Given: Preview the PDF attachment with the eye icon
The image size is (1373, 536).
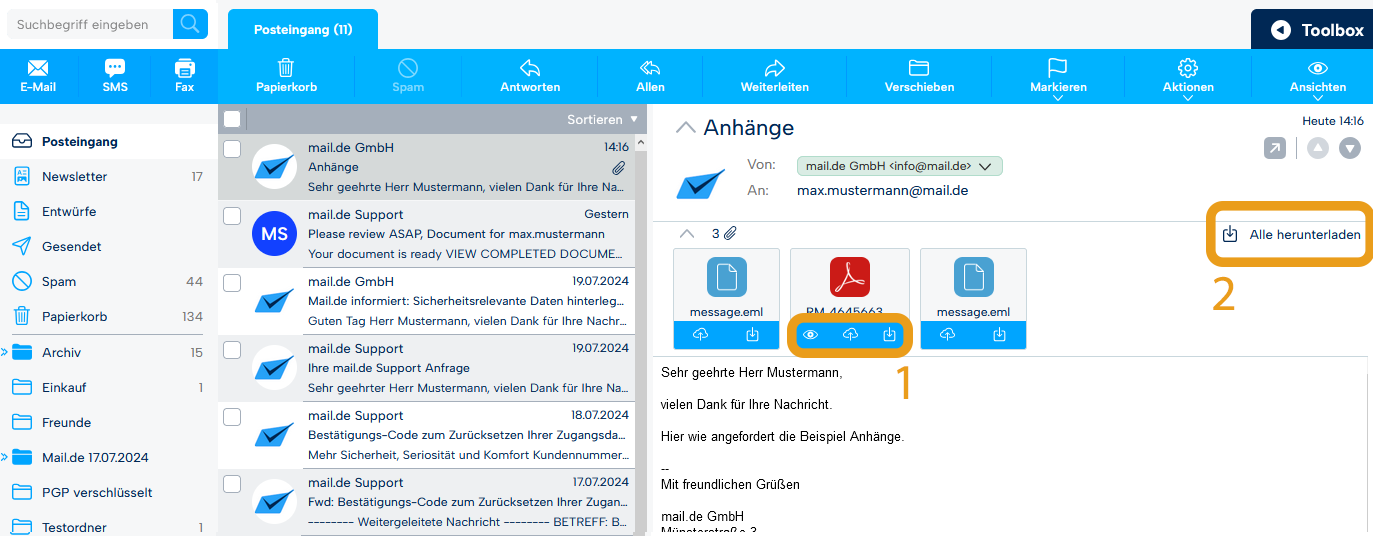Looking at the screenshot, I should tap(810, 335).
